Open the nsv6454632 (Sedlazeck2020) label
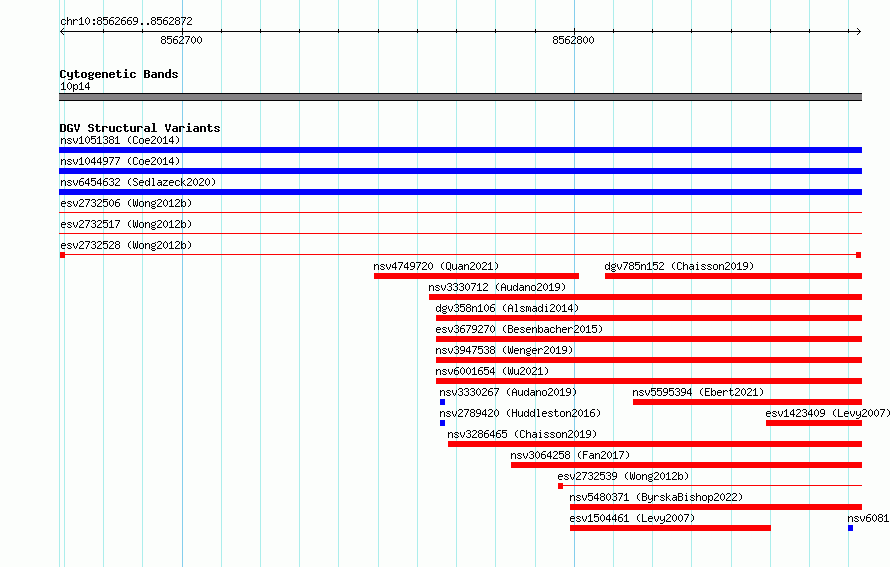 [x=138, y=182]
